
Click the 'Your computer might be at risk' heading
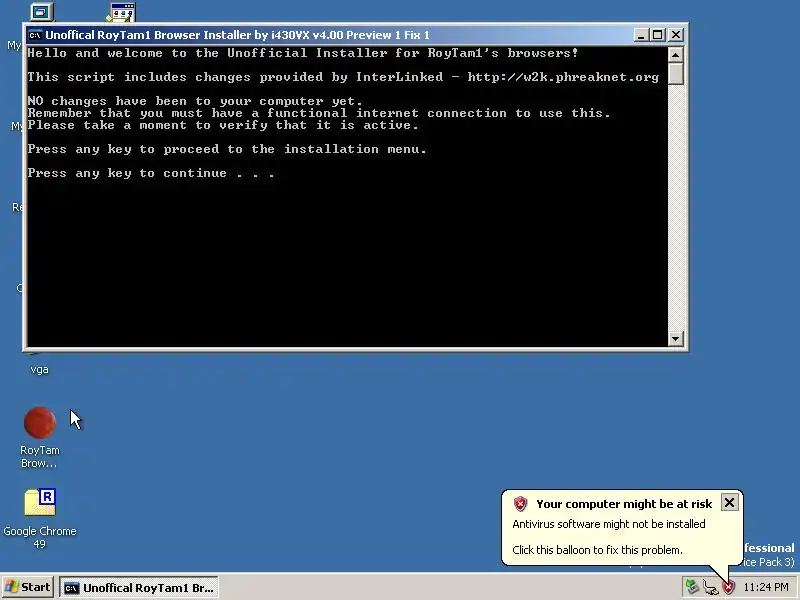coord(624,504)
